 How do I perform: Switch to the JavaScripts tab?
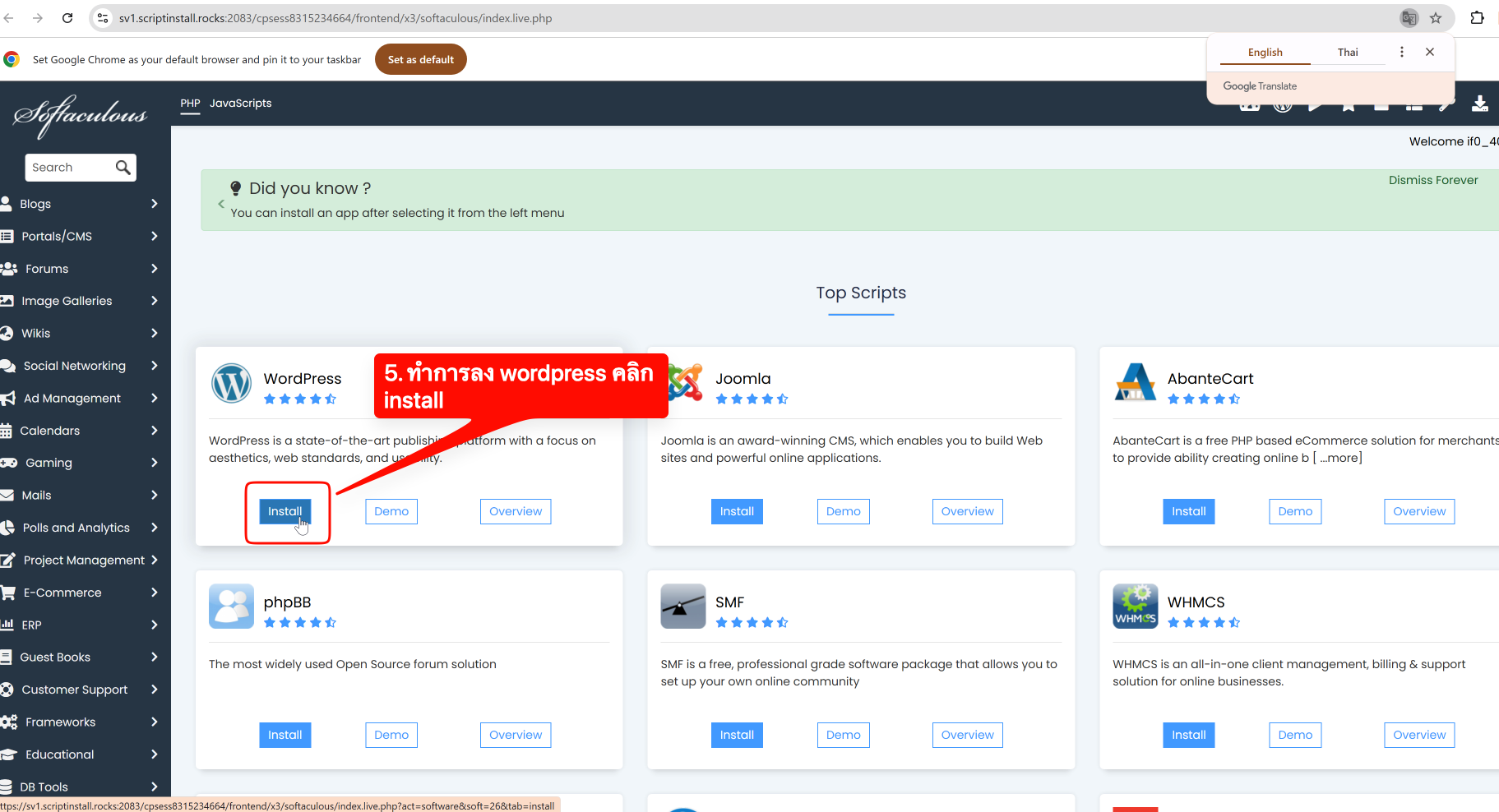240,104
